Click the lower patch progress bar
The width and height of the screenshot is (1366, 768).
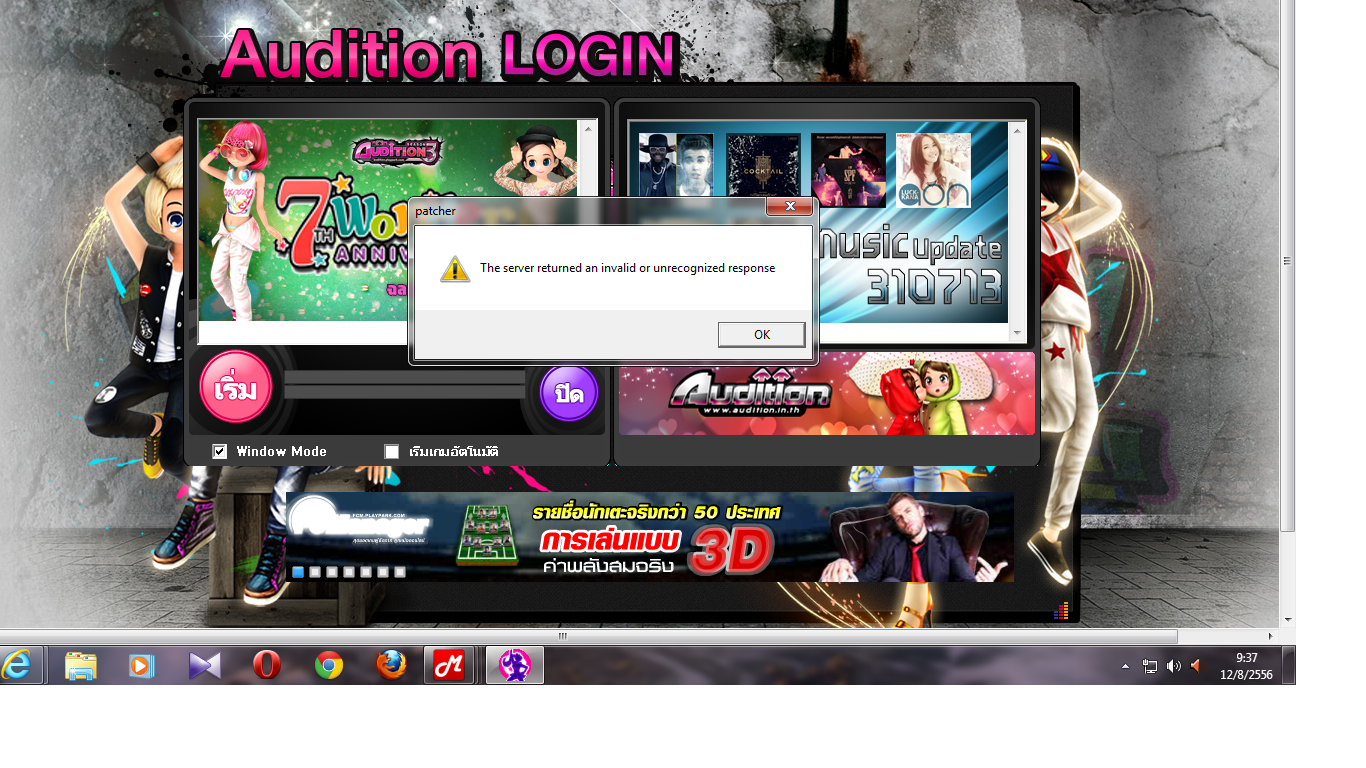[x=405, y=392]
